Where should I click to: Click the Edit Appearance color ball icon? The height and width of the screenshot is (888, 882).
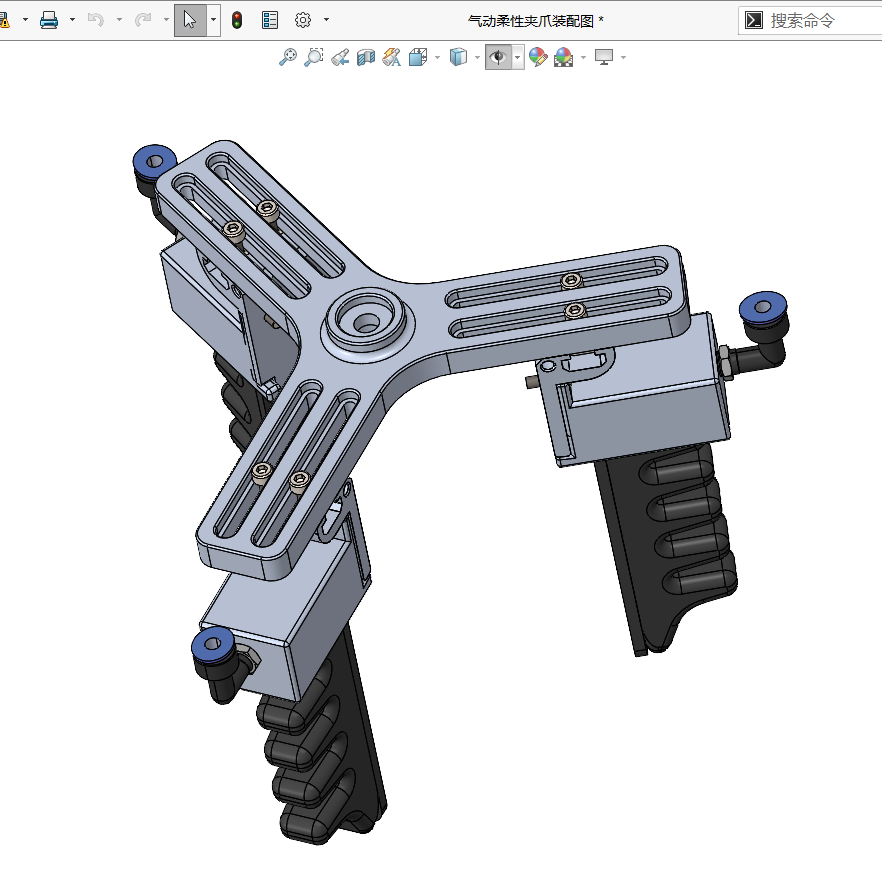pyautogui.click(x=538, y=57)
